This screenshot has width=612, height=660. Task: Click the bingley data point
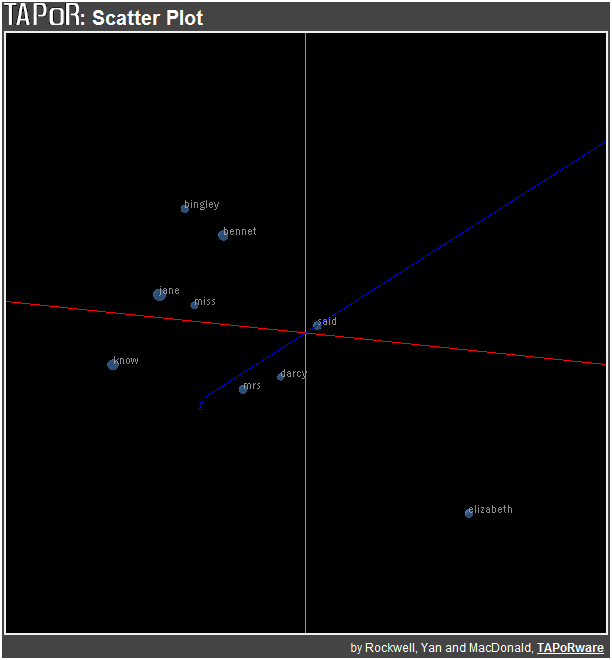coord(184,209)
